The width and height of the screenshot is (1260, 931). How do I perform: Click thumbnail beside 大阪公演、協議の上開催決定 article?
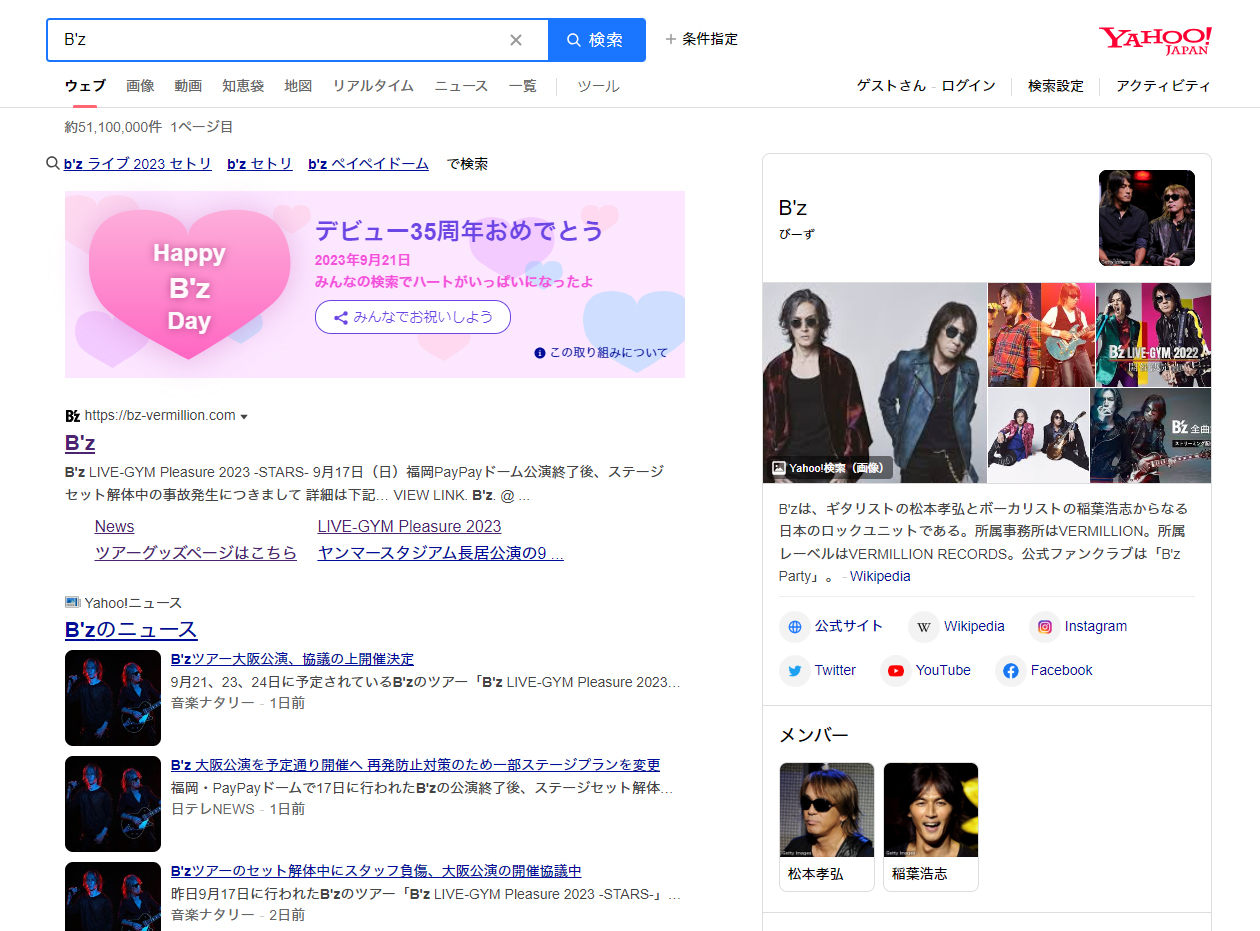(x=113, y=698)
